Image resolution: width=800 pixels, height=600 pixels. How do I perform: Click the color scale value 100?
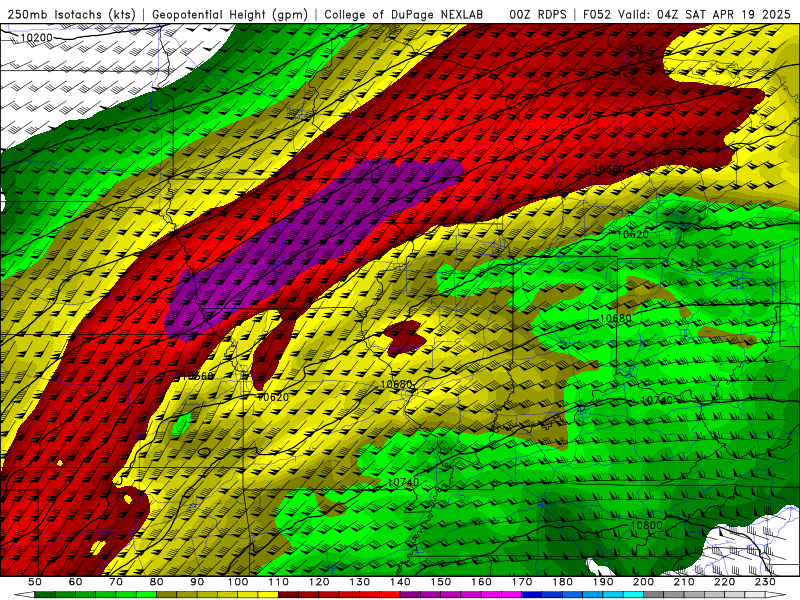pos(238,582)
